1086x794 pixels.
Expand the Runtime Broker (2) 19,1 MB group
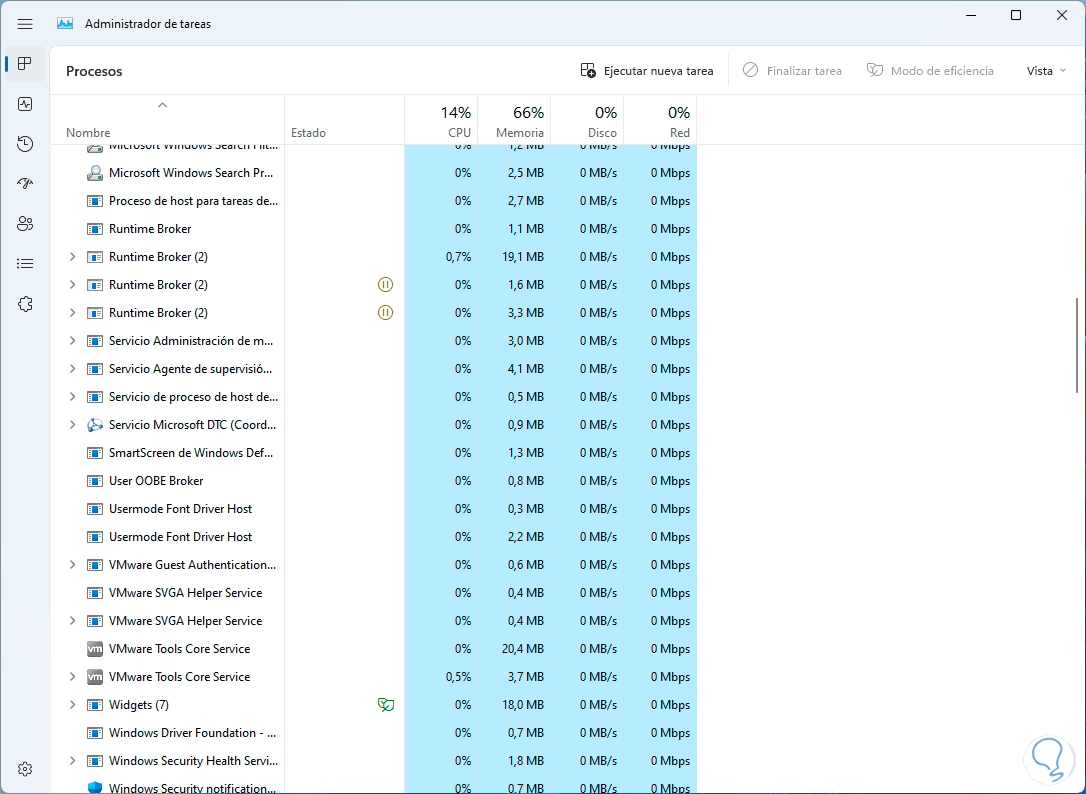(x=72, y=257)
